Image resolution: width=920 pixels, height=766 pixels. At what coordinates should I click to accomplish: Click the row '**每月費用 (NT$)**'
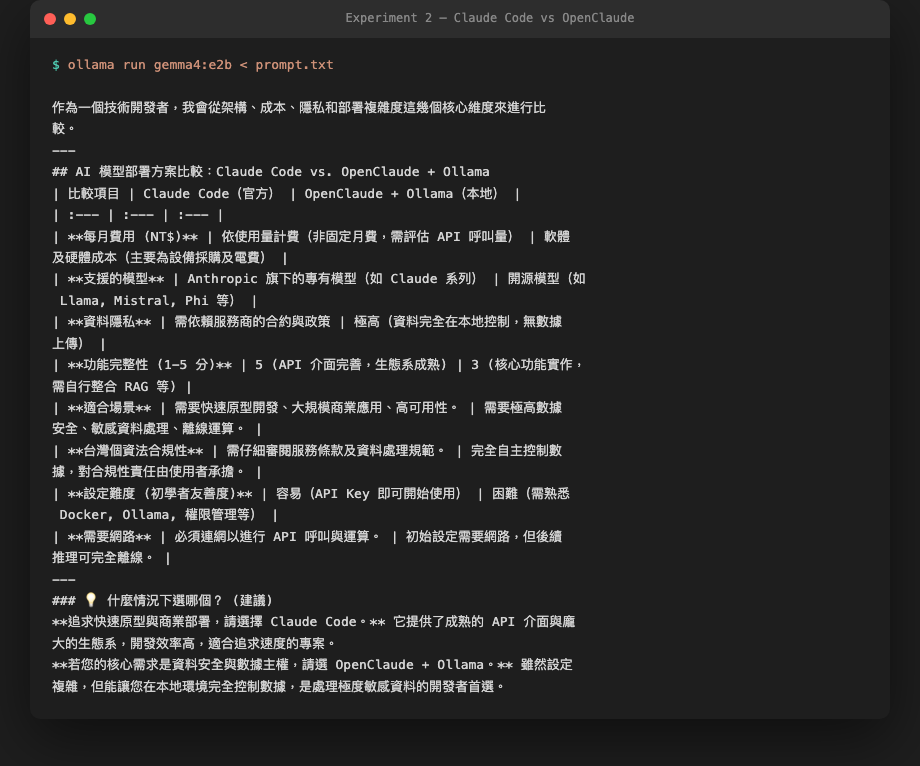[311, 236]
